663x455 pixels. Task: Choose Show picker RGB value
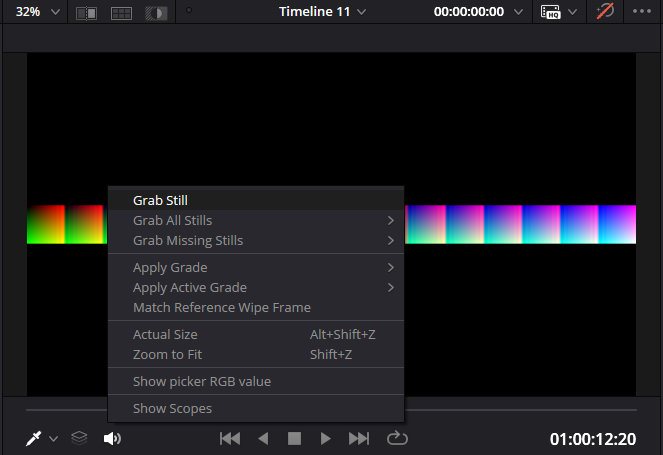256,381
